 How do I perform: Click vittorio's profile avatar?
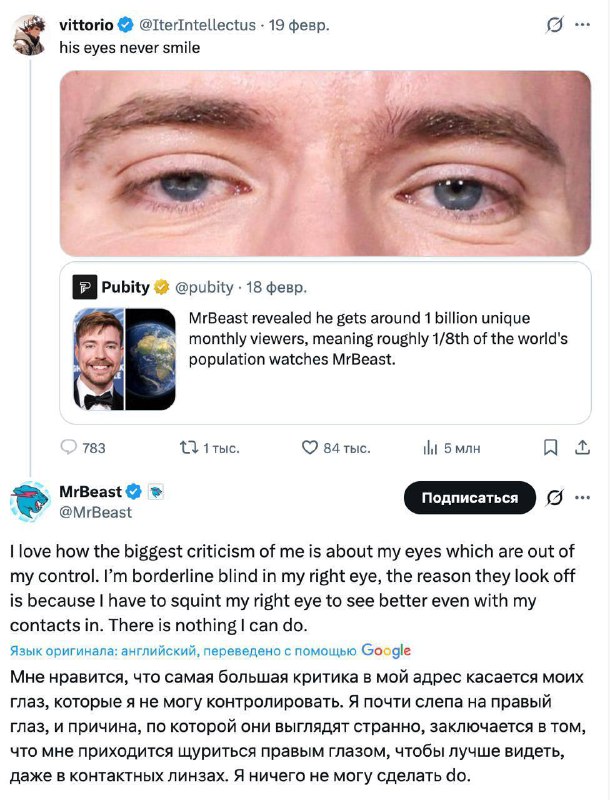[30, 35]
